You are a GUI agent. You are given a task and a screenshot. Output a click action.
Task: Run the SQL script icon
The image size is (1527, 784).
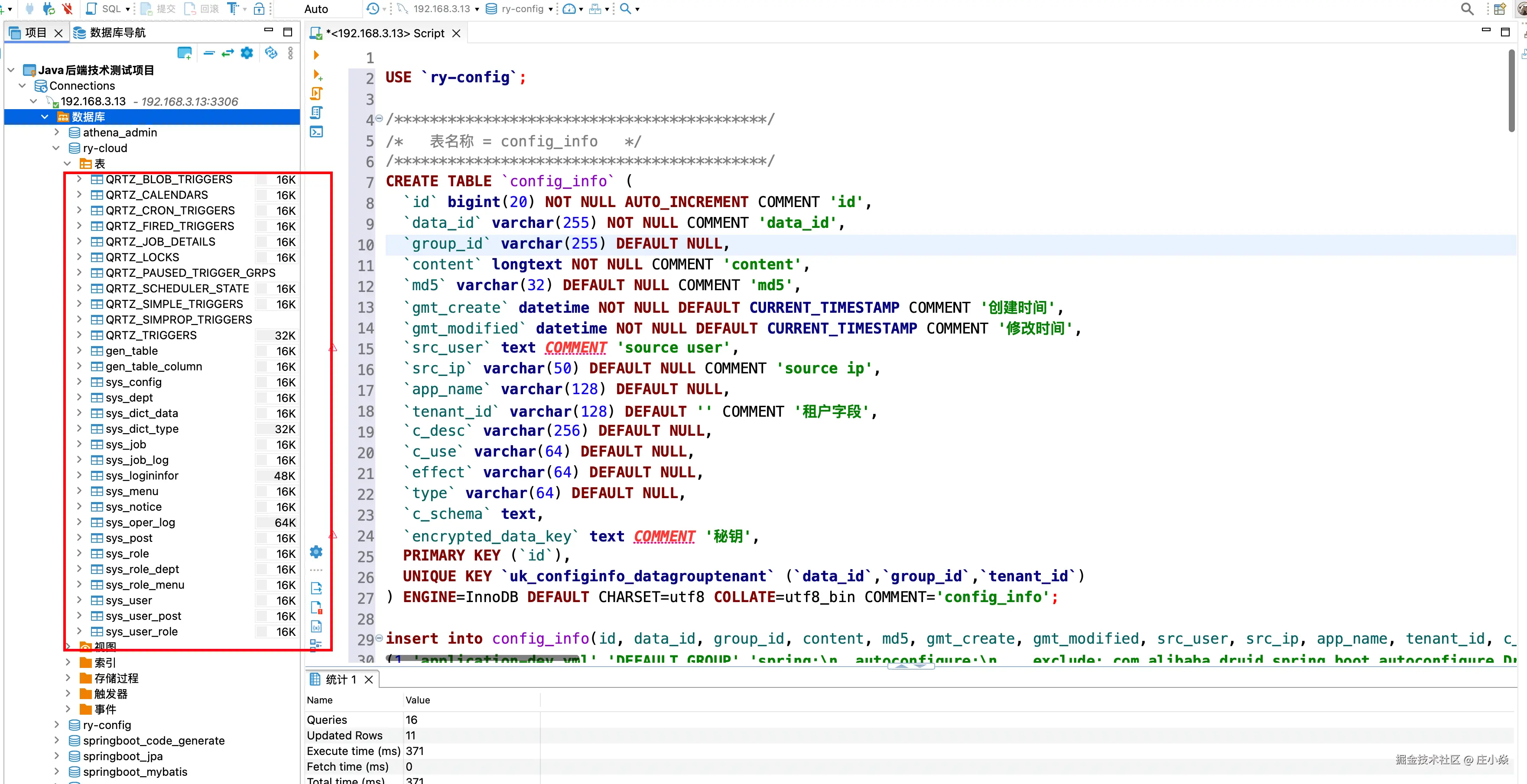317,94
